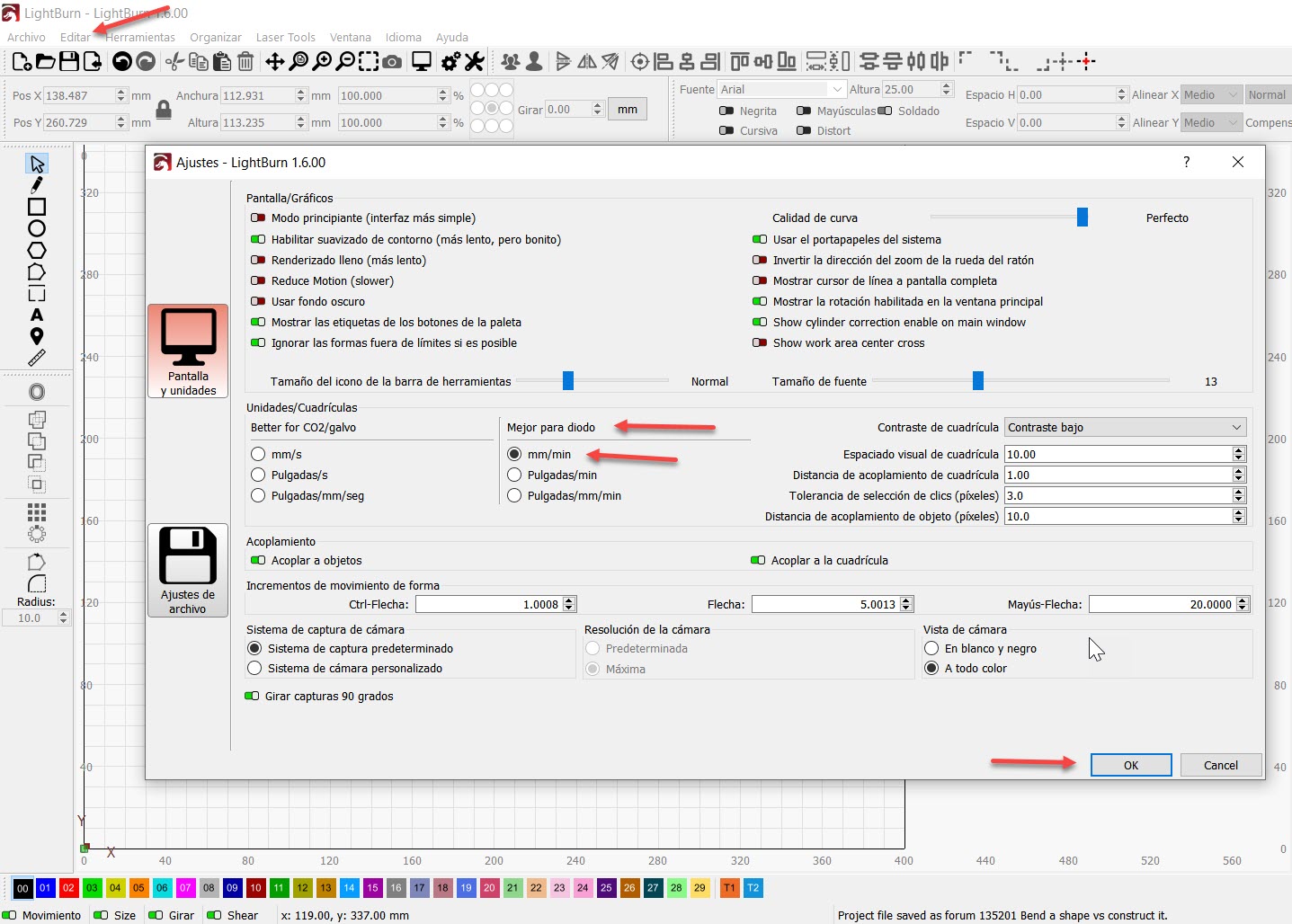The height and width of the screenshot is (924, 1292).
Task: Select Sistema de cámara personalizado option
Action: tap(254, 668)
